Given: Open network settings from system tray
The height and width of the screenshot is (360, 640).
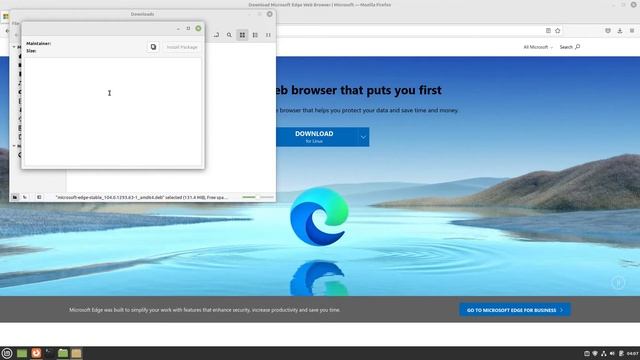Looking at the screenshot, I should pos(604,353).
